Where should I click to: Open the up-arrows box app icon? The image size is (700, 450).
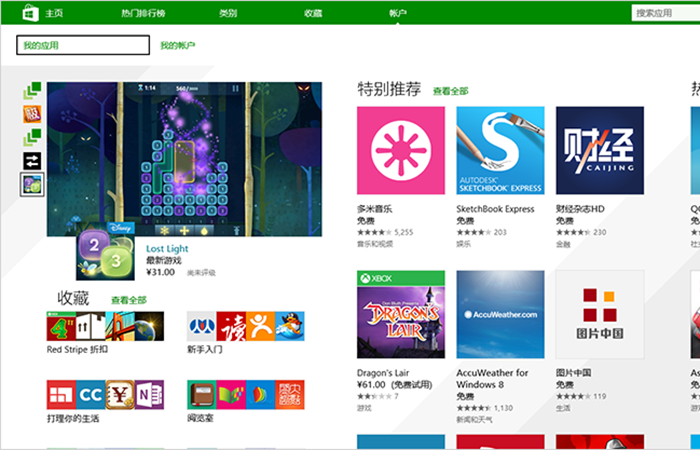point(91,326)
